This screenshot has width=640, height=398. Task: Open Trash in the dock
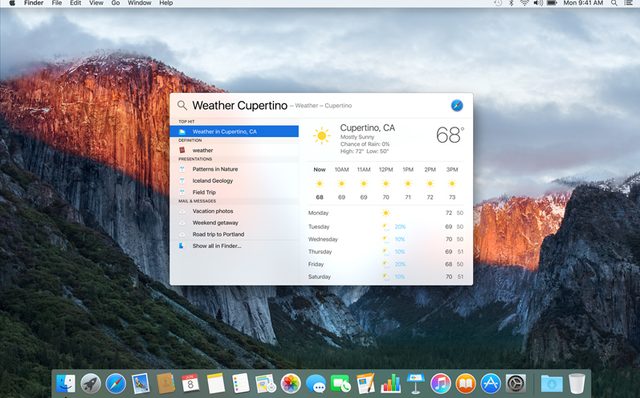[577, 384]
